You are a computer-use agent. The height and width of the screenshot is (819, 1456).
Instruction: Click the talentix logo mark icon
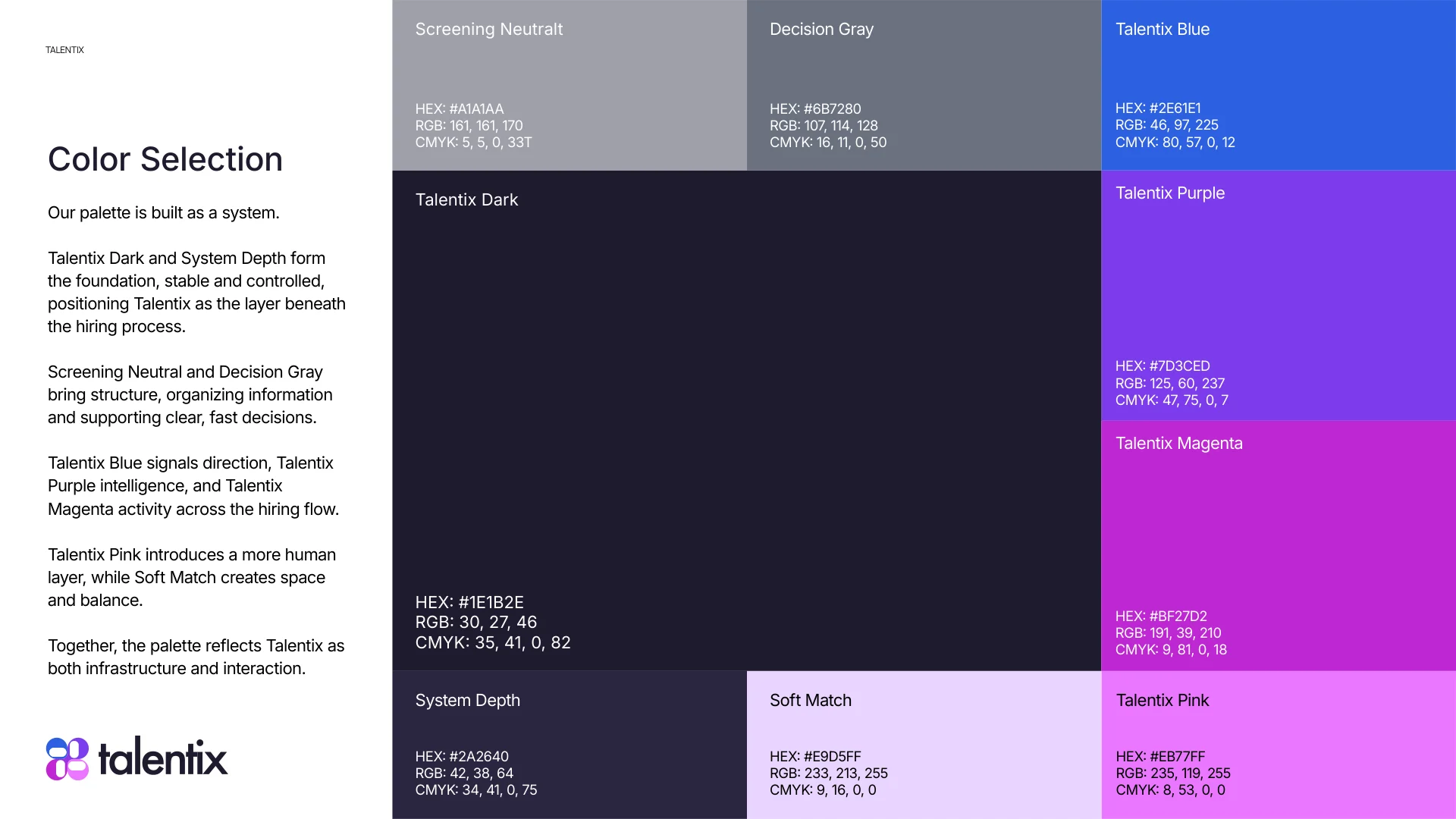67,759
